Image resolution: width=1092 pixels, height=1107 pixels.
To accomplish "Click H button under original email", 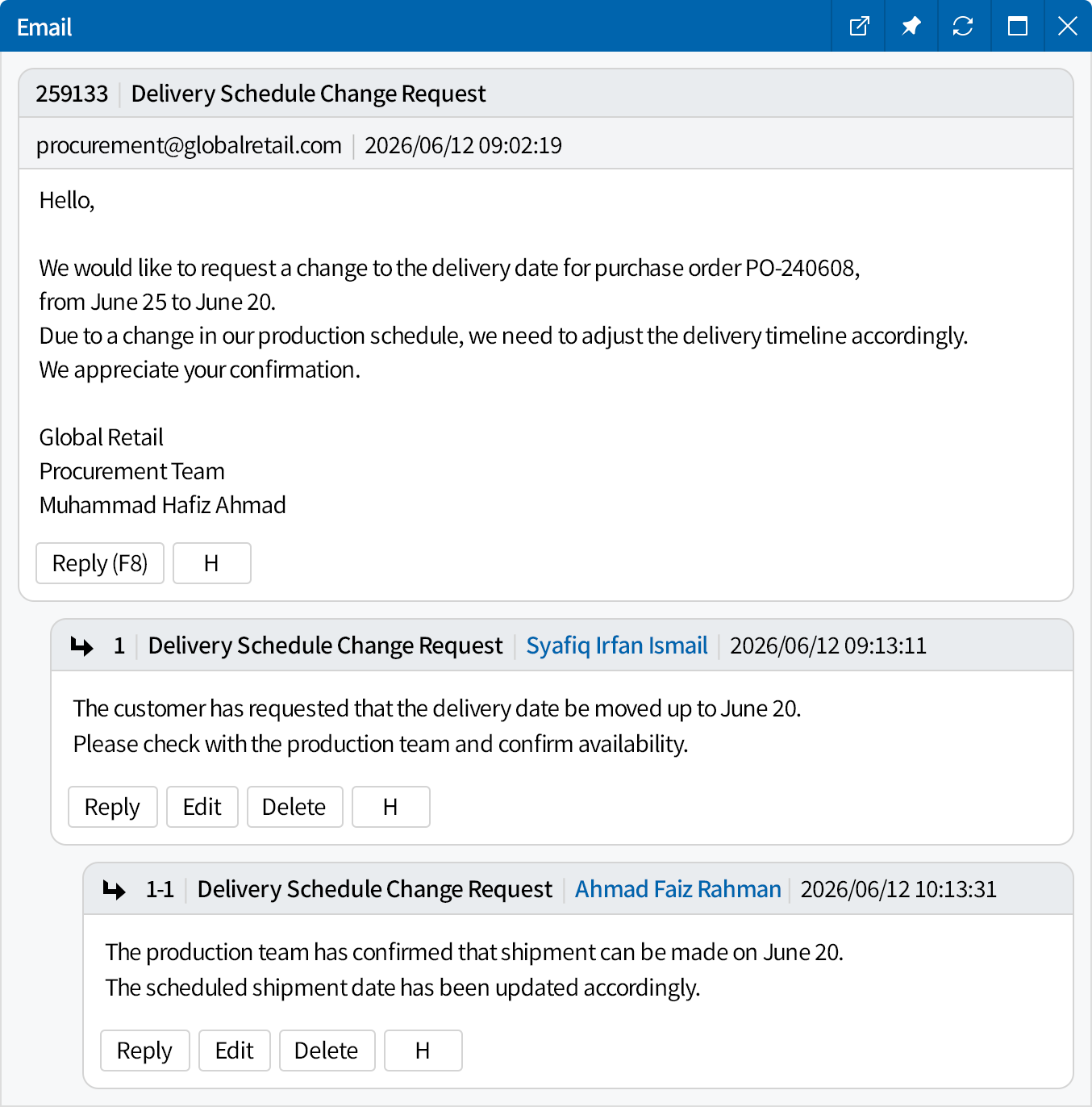I will (x=212, y=563).
